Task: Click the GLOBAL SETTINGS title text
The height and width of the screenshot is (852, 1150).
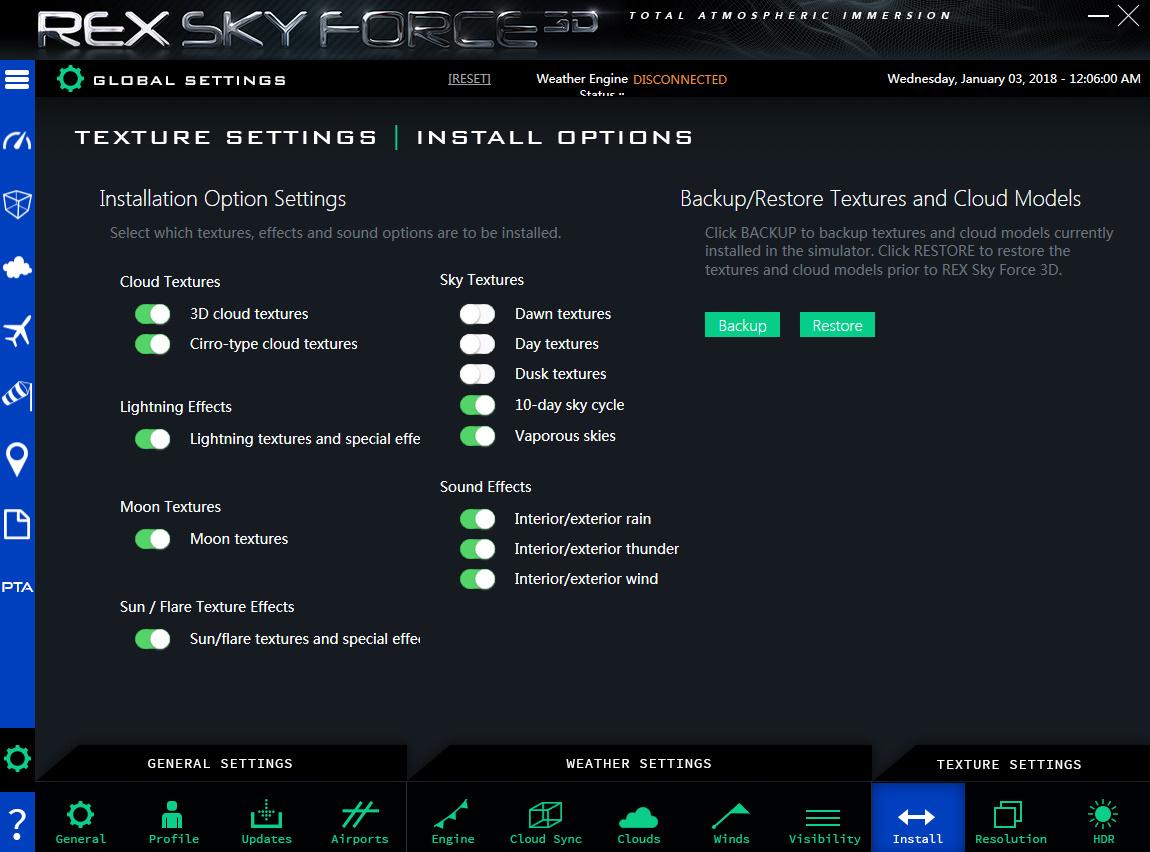Action: [x=189, y=80]
